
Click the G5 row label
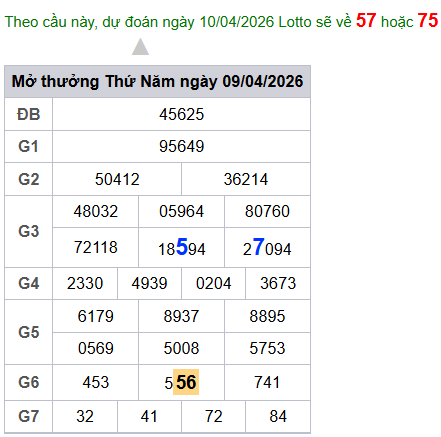point(29,332)
